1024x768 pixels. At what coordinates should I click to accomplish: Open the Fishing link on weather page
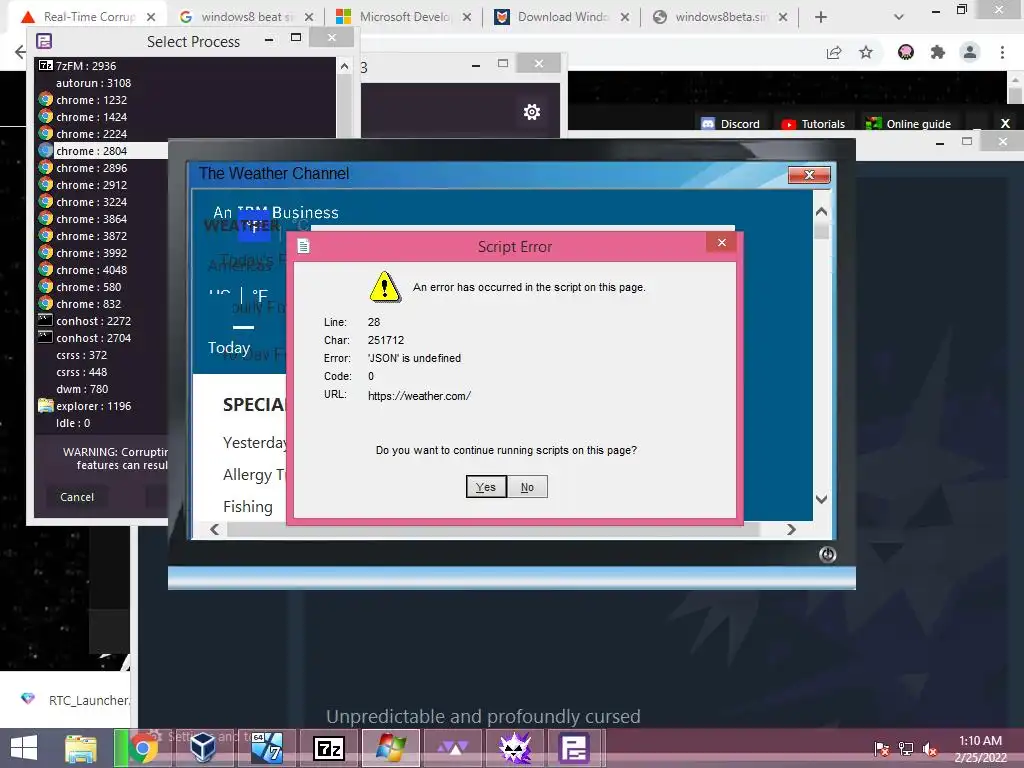pyautogui.click(x=248, y=506)
